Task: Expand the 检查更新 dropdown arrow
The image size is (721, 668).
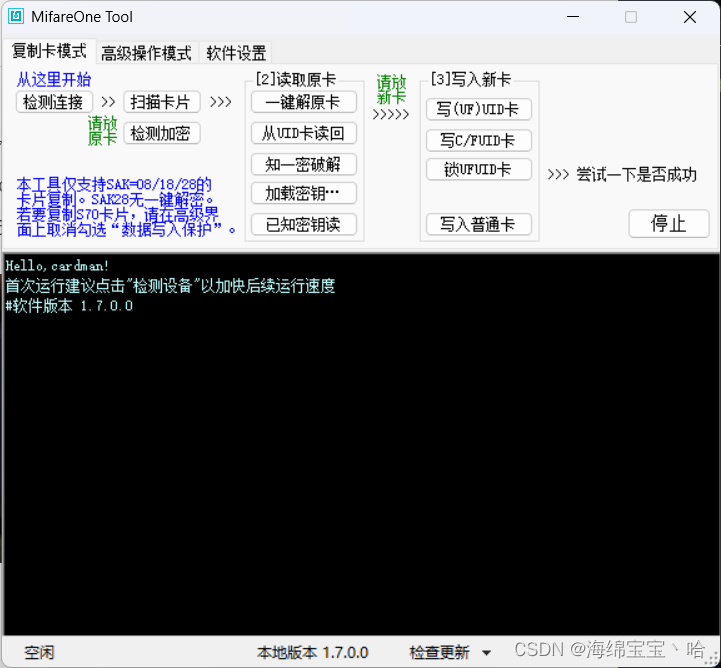Action: pyautogui.click(x=486, y=653)
